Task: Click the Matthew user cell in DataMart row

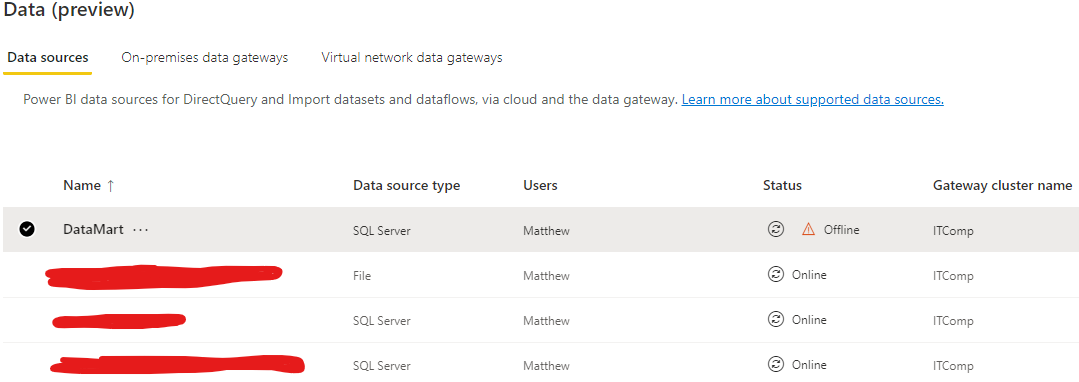Action: pos(546,231)
